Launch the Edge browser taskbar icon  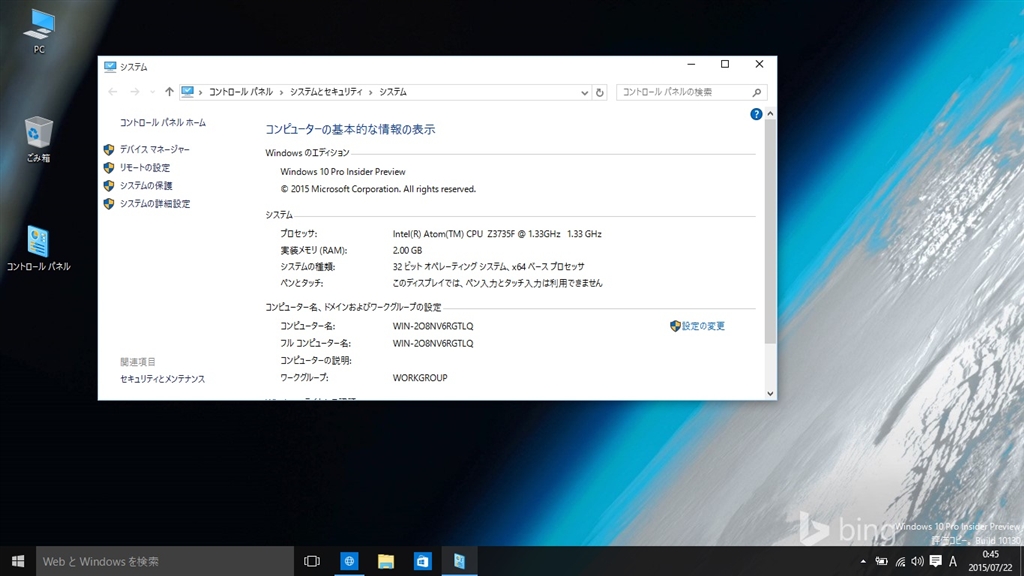tap(349, 561)
